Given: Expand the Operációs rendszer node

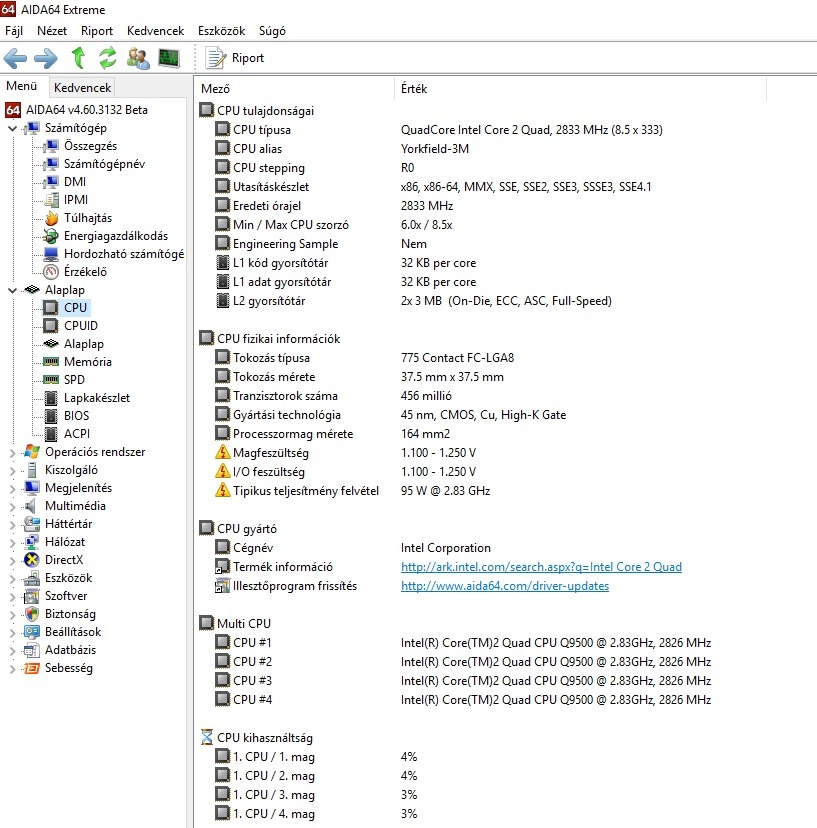Looking at the screenshot, I should 12,453.
